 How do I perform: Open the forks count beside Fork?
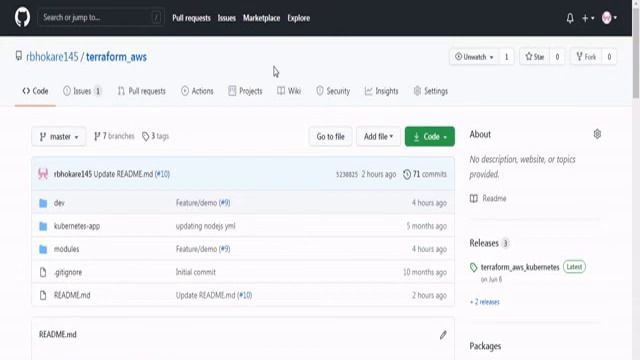(x=609, y=57)
